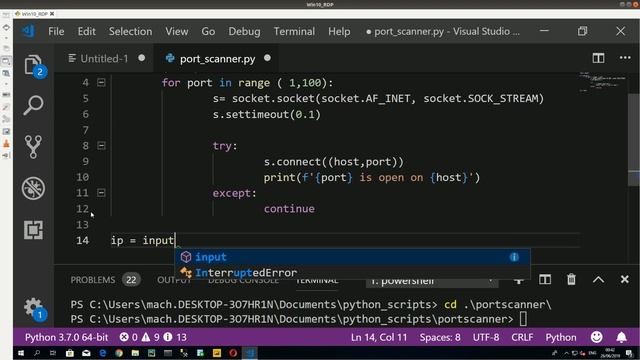Click unsaved dot on Untitled-1 tab
The height and width of the screenshot is (360, 640).
pyautogui.click(x=142, y=58)
